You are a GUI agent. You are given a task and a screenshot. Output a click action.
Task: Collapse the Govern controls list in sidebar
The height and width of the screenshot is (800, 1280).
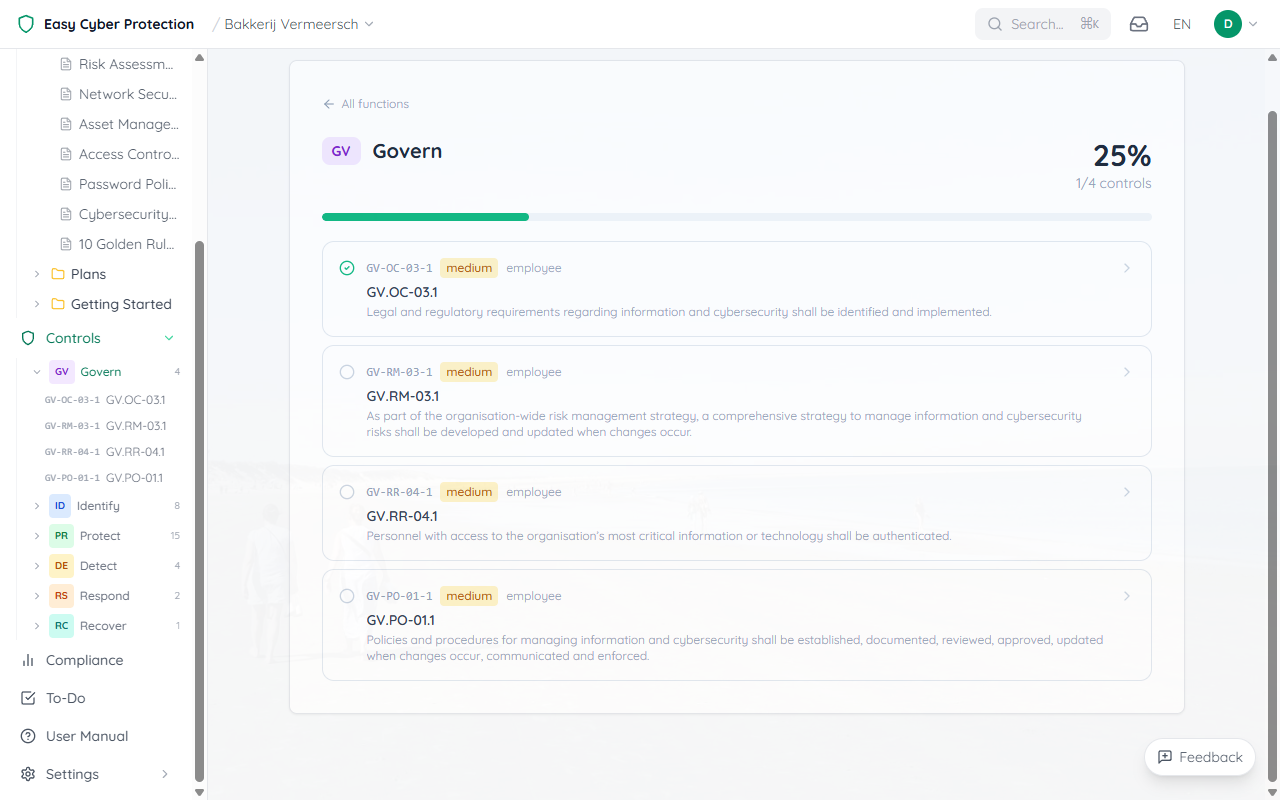tap(37, 371)
